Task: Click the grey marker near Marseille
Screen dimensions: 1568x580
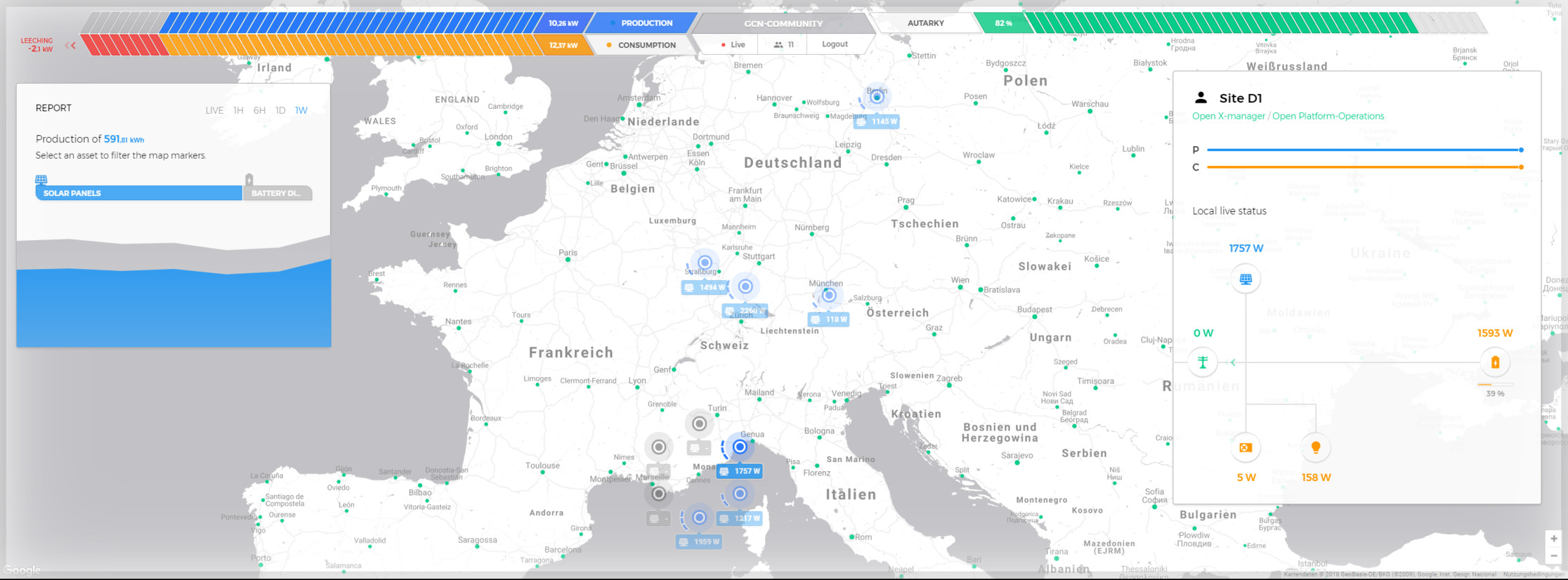Action: pos(658,494)
